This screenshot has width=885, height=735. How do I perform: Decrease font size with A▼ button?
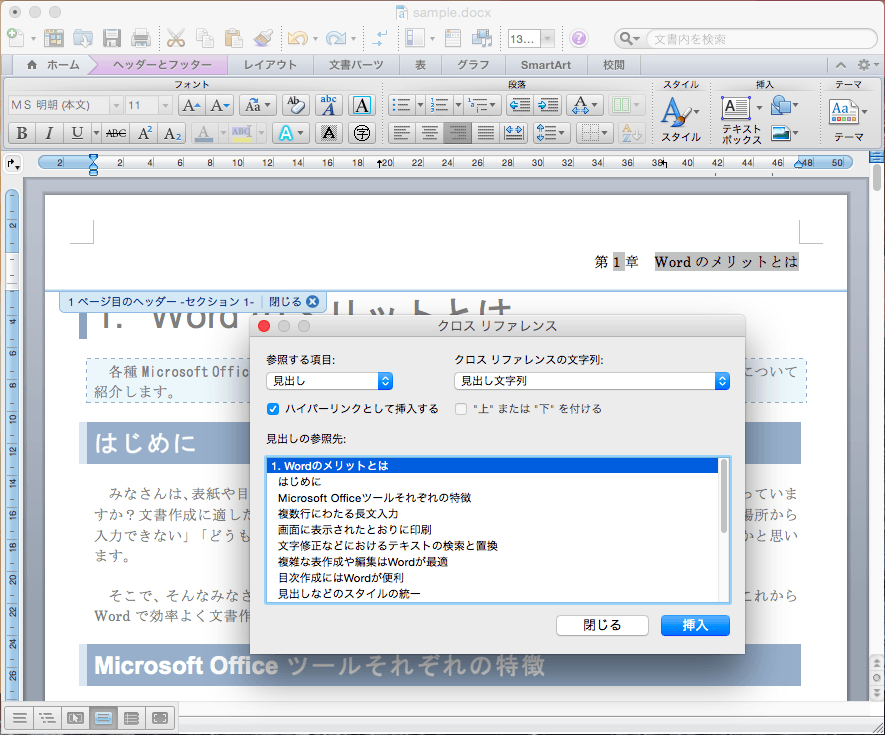[x=219, y=105]
